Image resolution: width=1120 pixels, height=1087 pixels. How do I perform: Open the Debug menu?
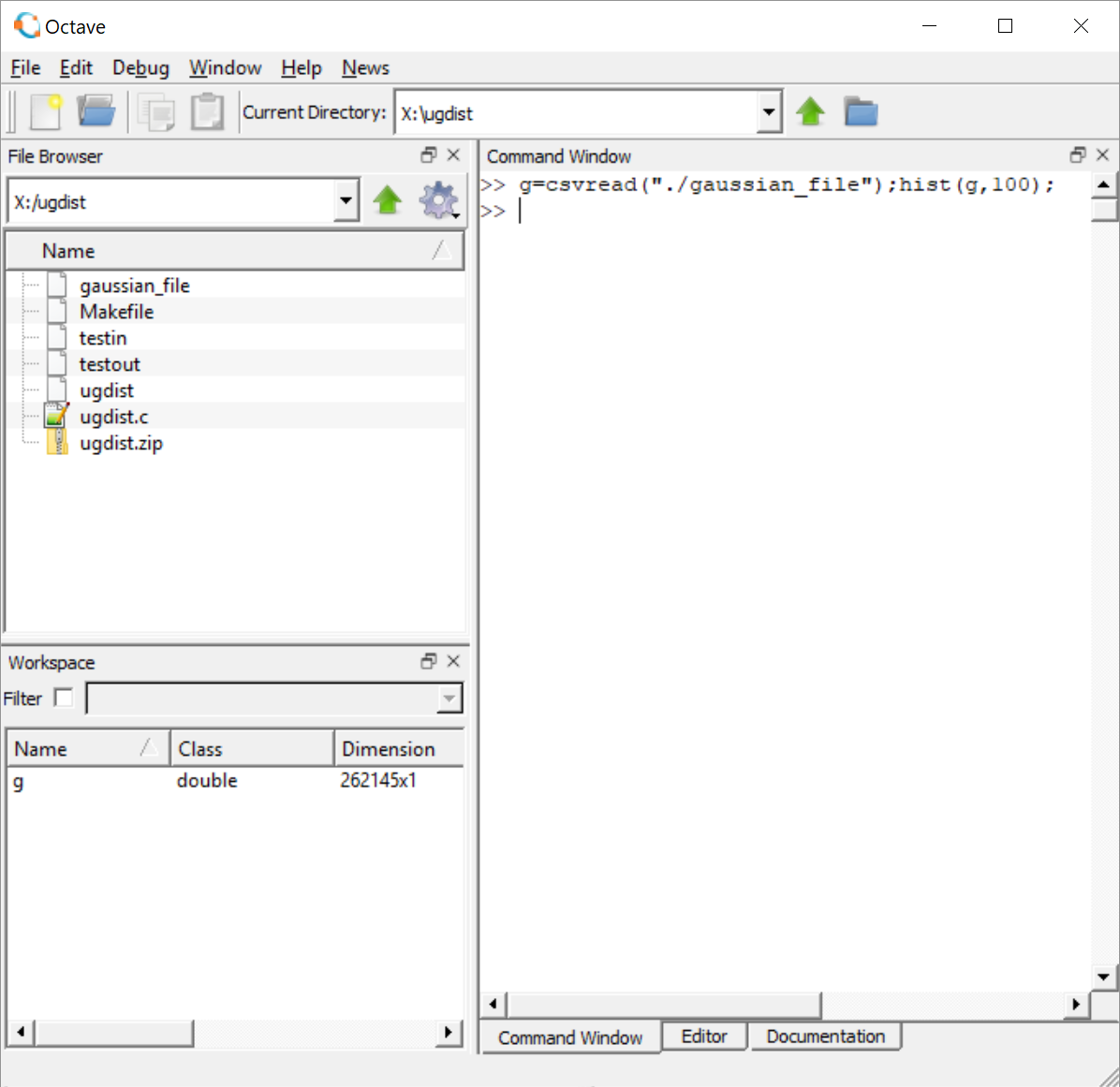(x=140, y=67)
